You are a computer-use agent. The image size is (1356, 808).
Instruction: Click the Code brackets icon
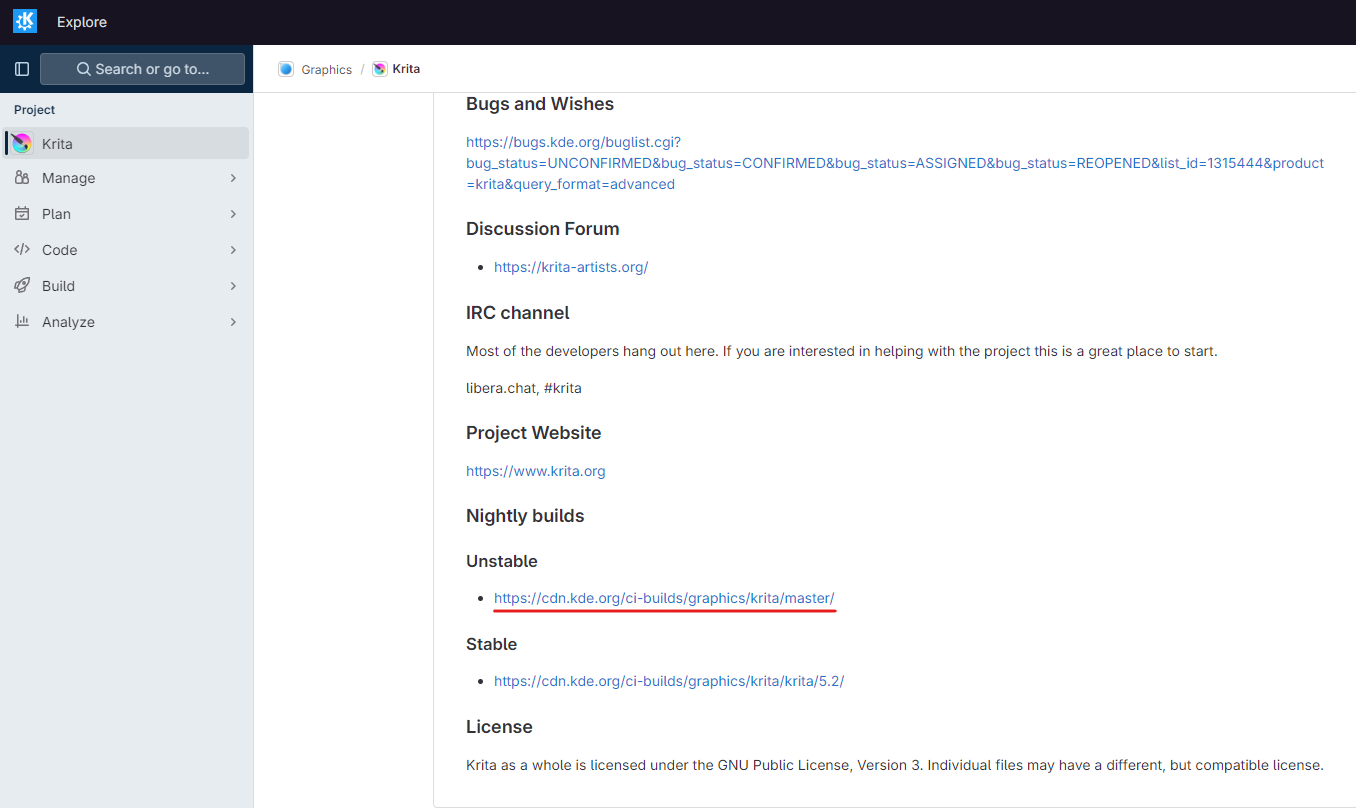tap(22, 250)
